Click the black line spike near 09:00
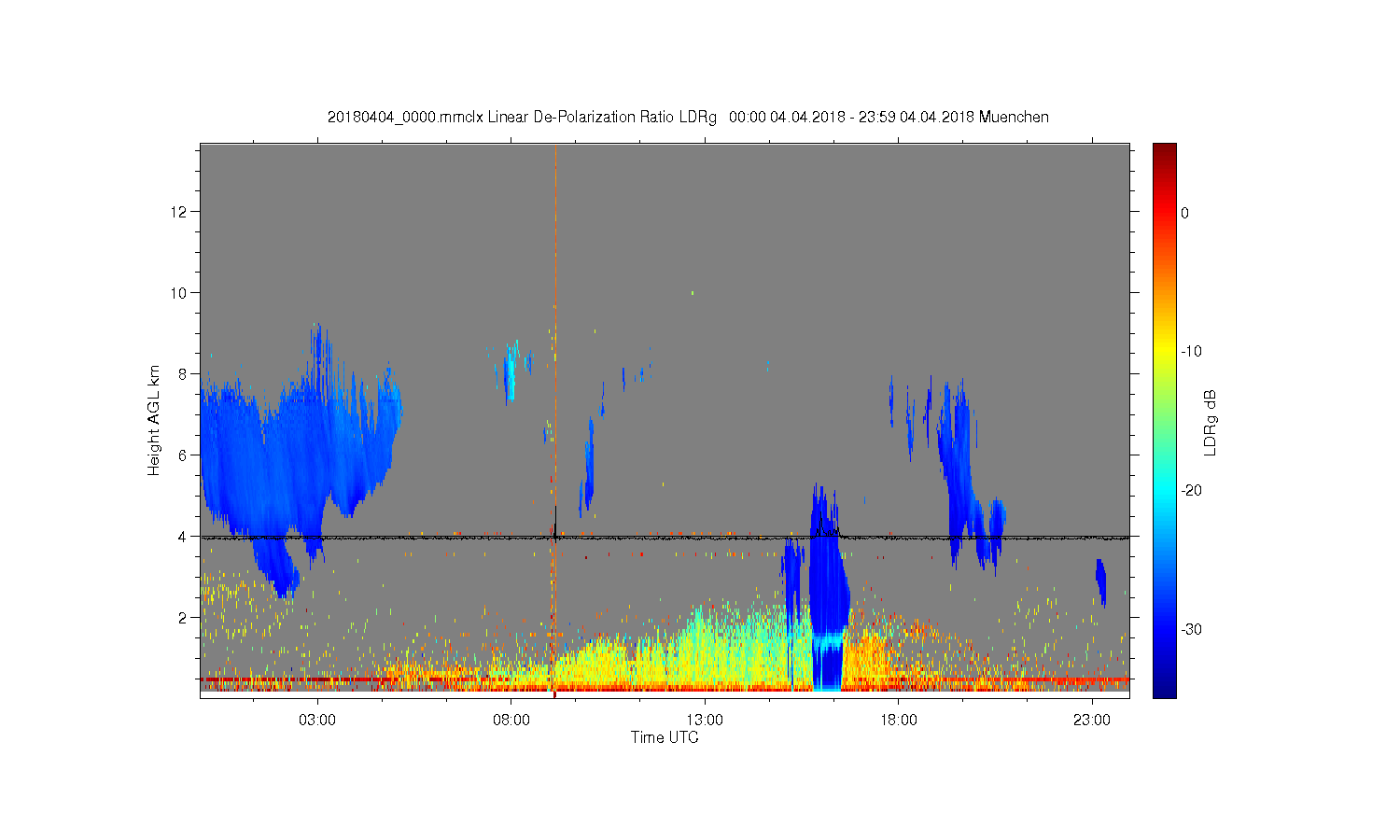The image size is (1400, 840). [x=555, y=523]
